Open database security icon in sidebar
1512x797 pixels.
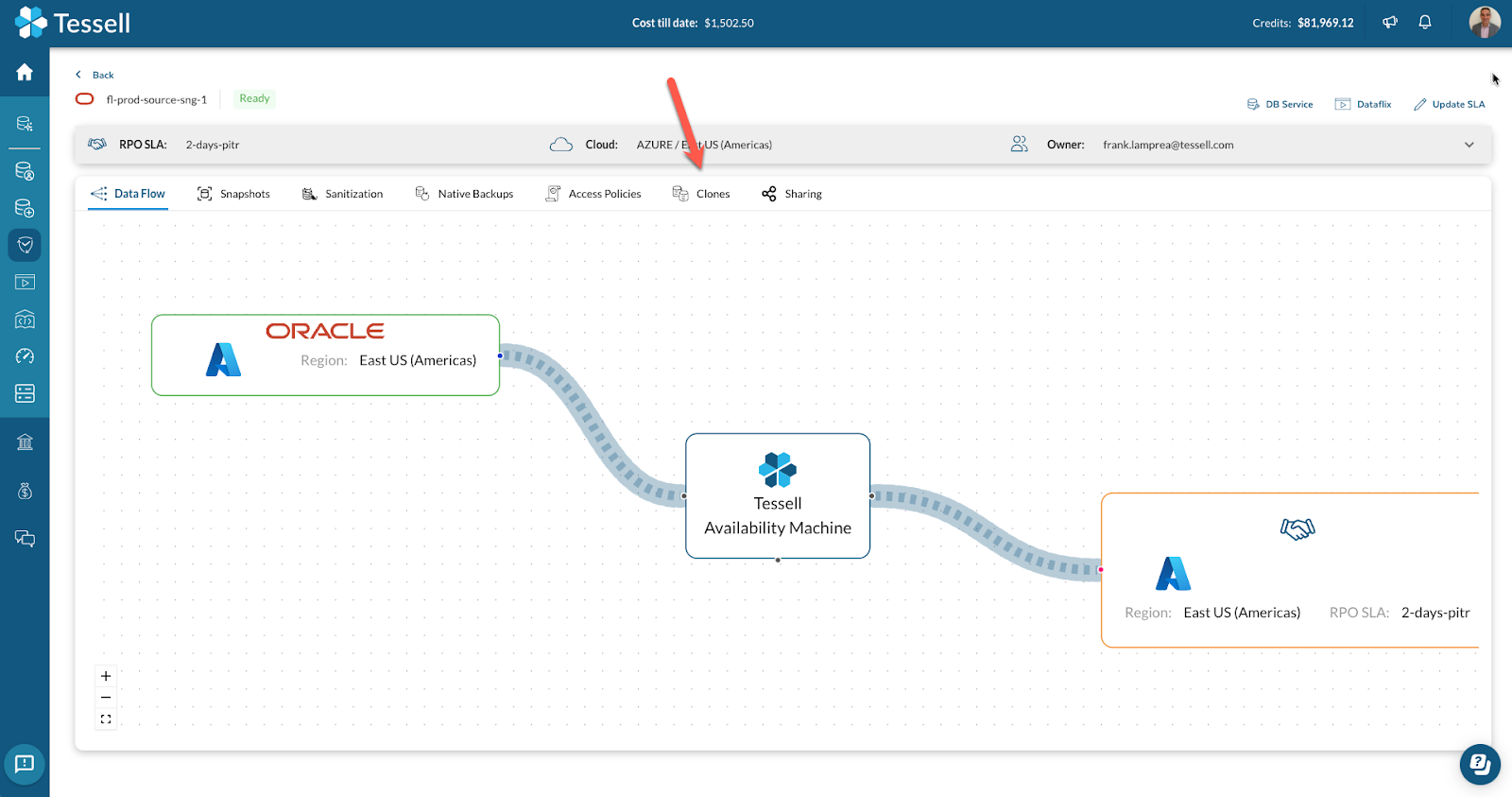click(25, 171)
